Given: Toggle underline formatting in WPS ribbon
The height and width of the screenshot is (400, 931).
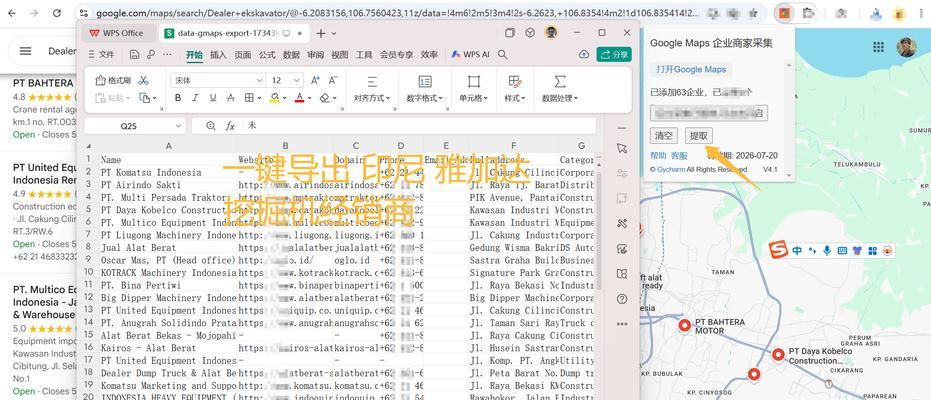Looking at the screenshot, I should pos(213,98).
